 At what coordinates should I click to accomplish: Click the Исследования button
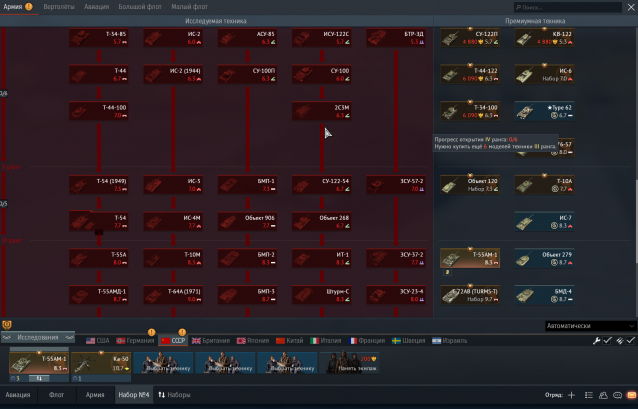click(x=38, y=337)
